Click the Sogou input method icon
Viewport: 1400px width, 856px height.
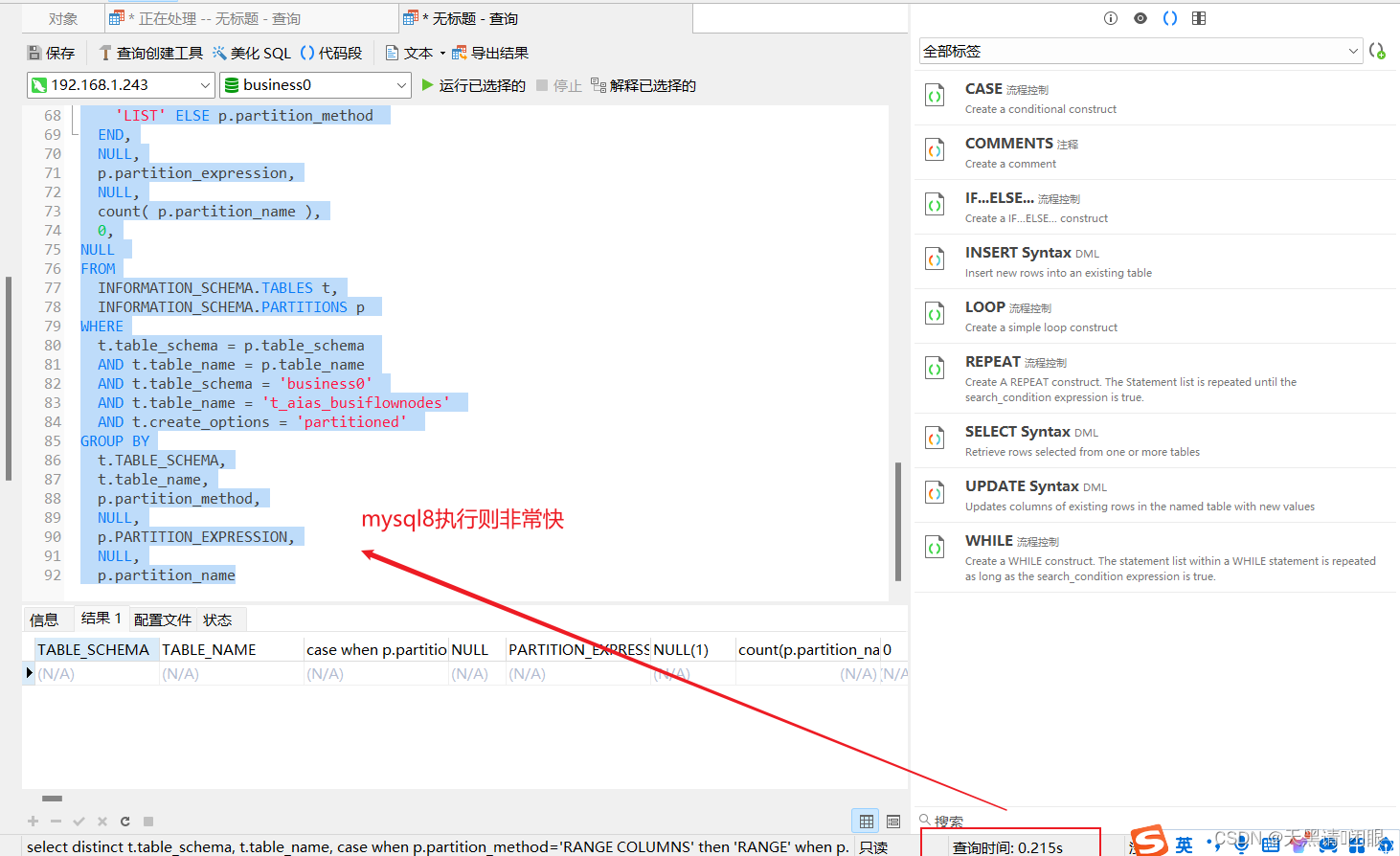click(1147, 842)
